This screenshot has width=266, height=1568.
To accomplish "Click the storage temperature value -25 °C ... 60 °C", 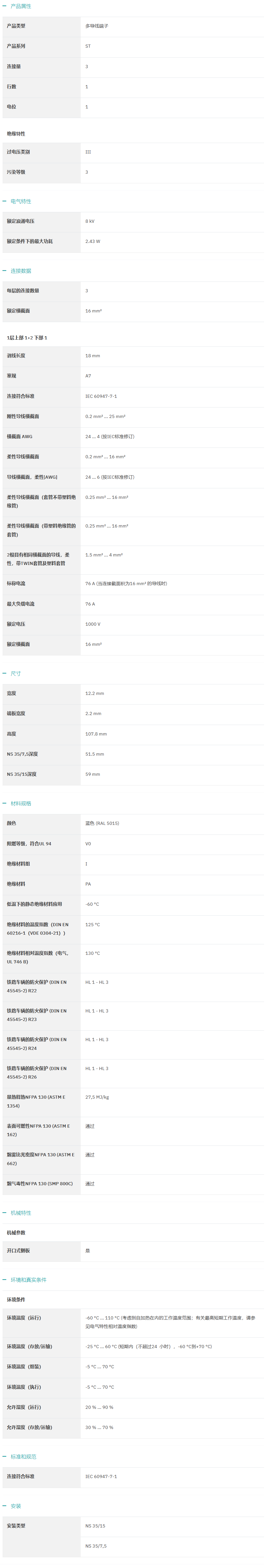I will tap(149, 1346).
